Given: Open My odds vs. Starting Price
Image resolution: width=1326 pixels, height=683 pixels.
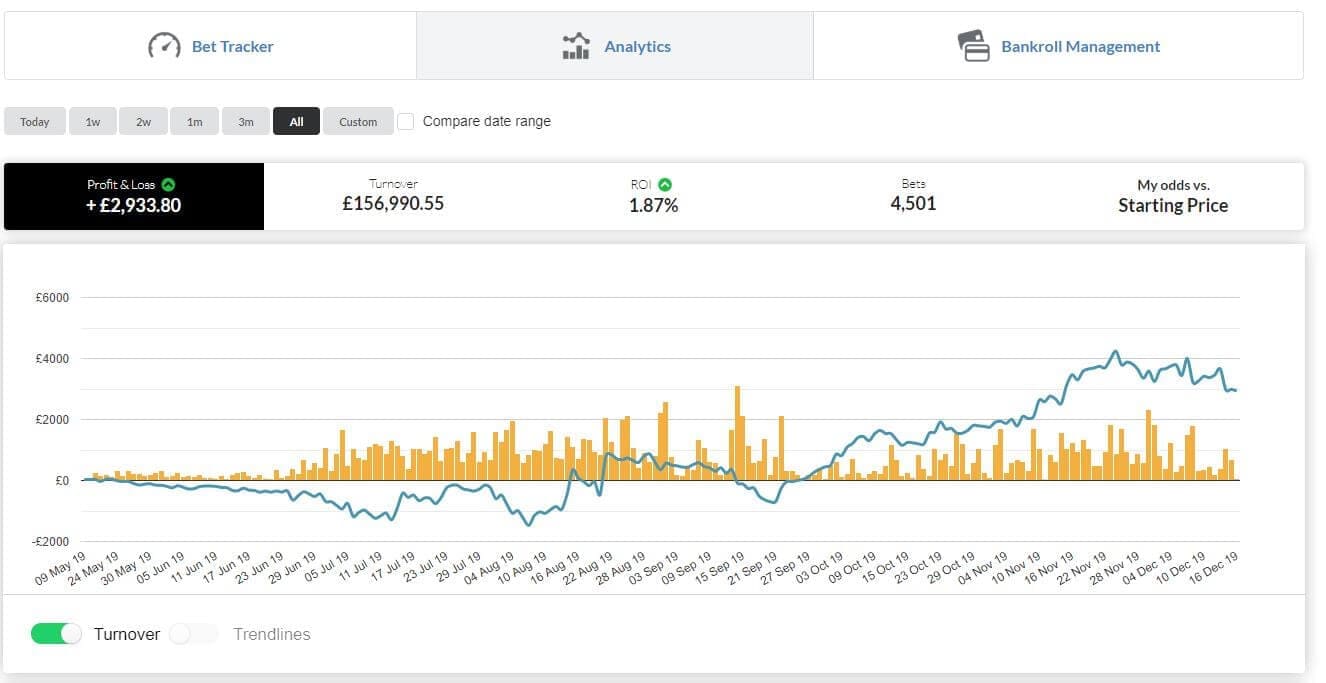Looking at the screenshot, I should coord(1173,196).
